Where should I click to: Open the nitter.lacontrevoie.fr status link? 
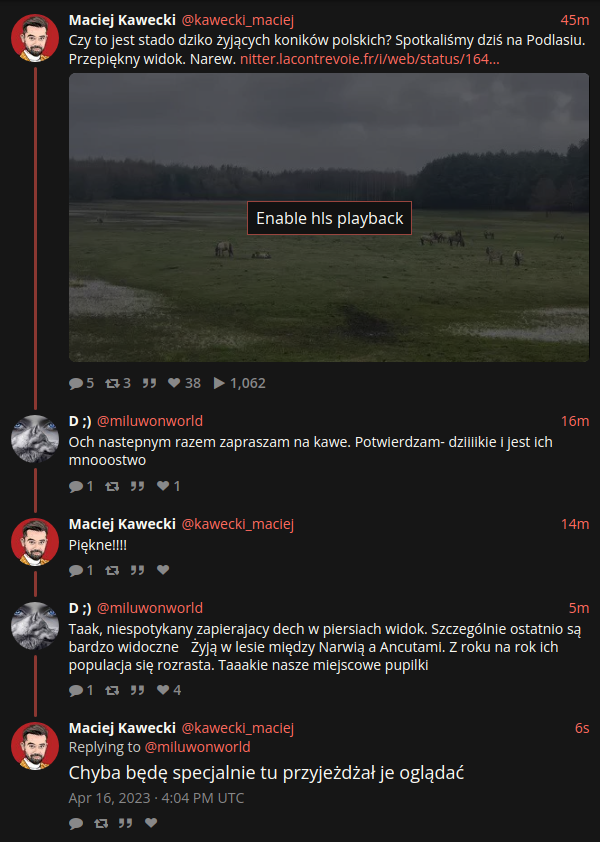click(x=370, y=59)
